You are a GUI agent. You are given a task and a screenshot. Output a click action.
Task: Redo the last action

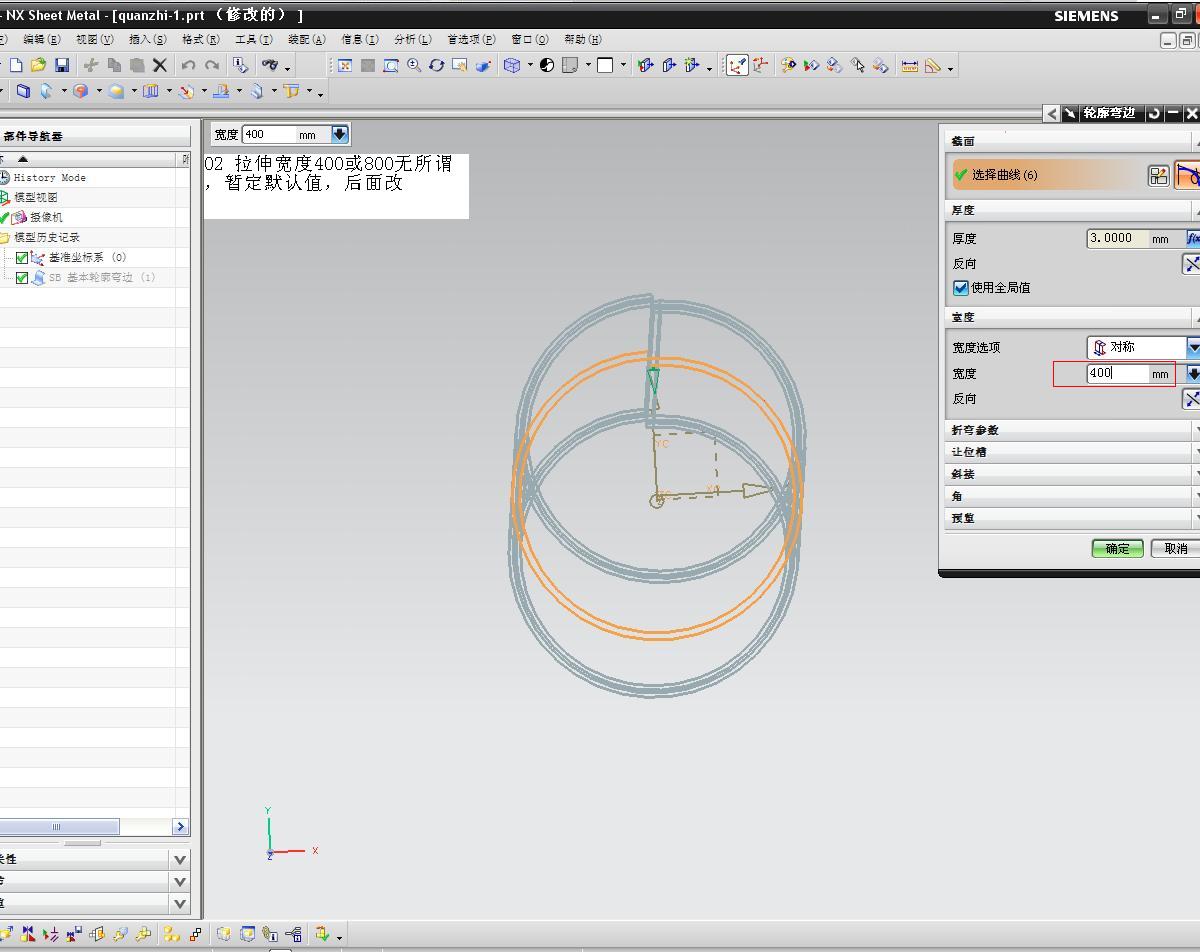pyautogui.click(x=212, y=65)
